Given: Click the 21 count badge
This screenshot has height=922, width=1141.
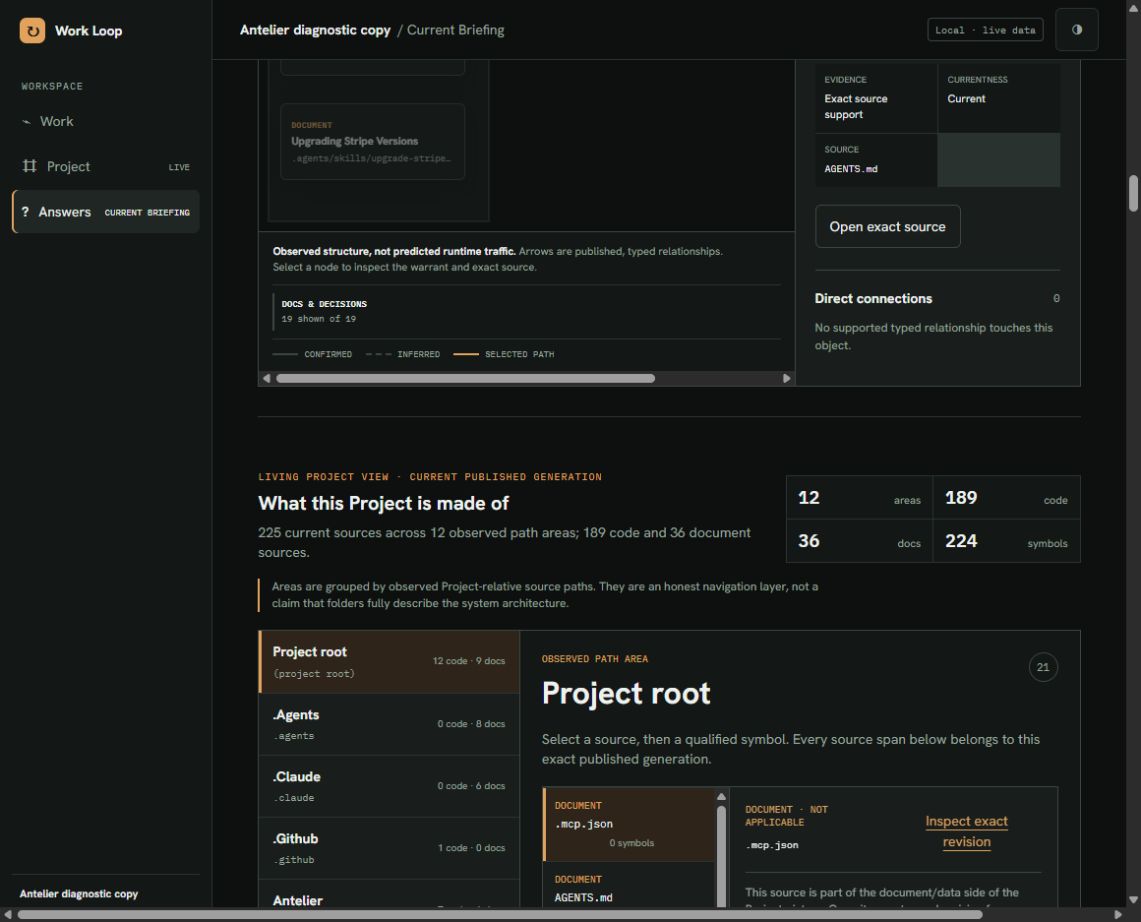Looking at the screenshot, I should (x=1043, y=667).
